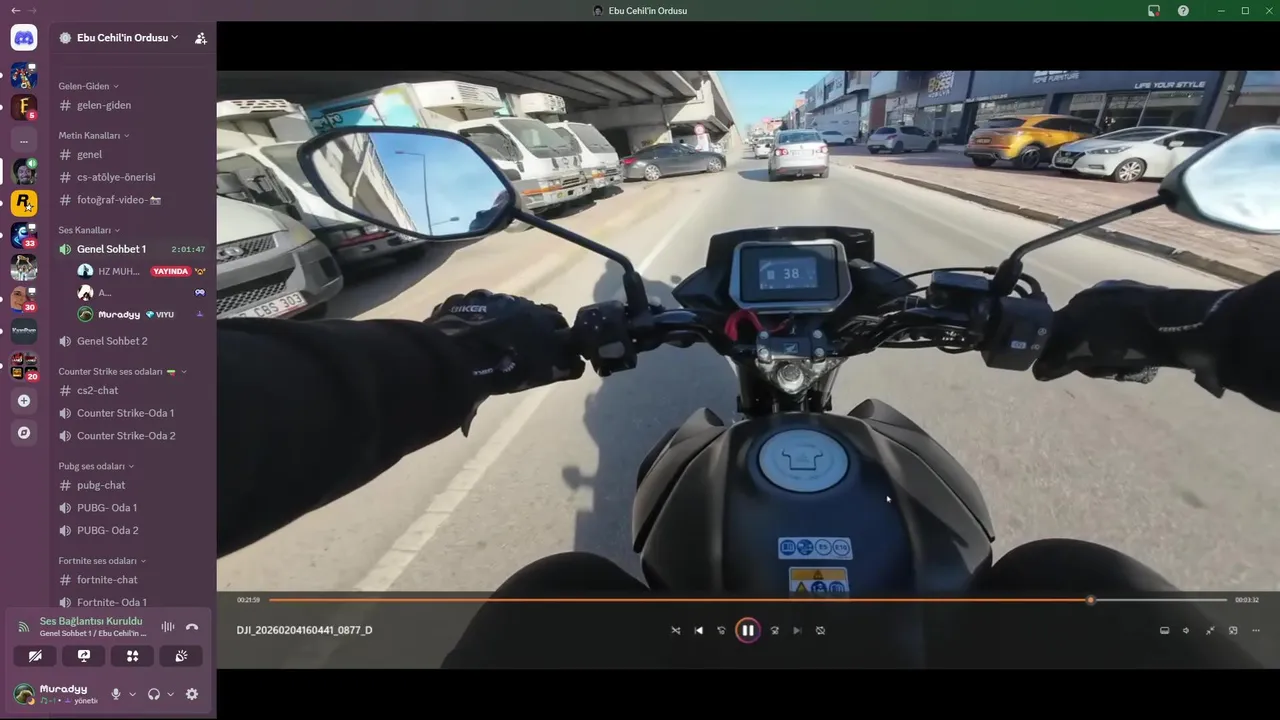Screen dimensions: 1280x720
Task: Open the Ebu Cehil'in Ordusu server menu
Action: (x=119, y=38)
